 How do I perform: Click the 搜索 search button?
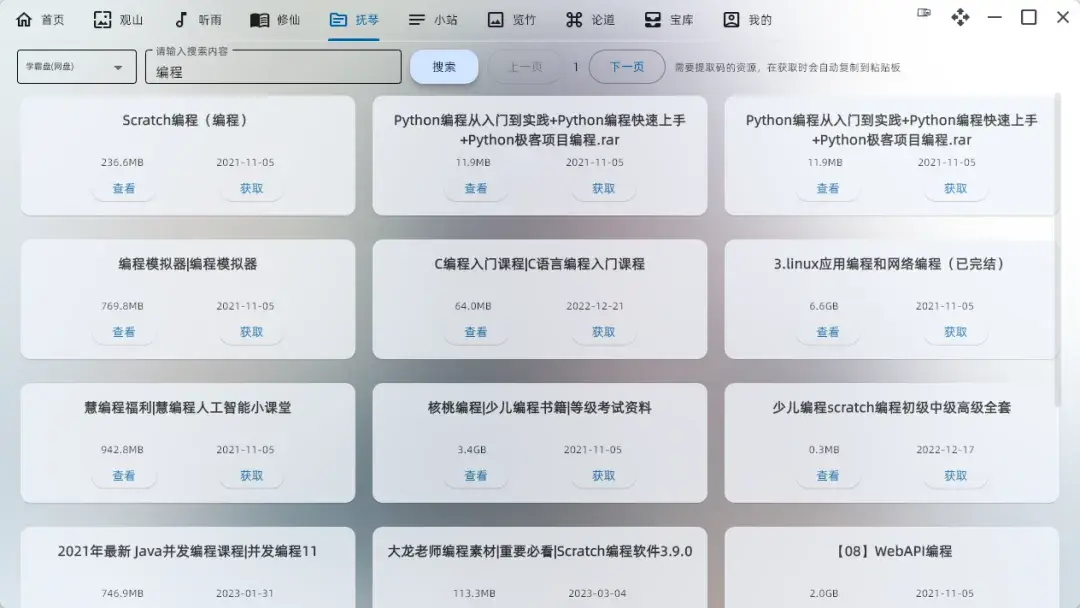coord(444,66)
